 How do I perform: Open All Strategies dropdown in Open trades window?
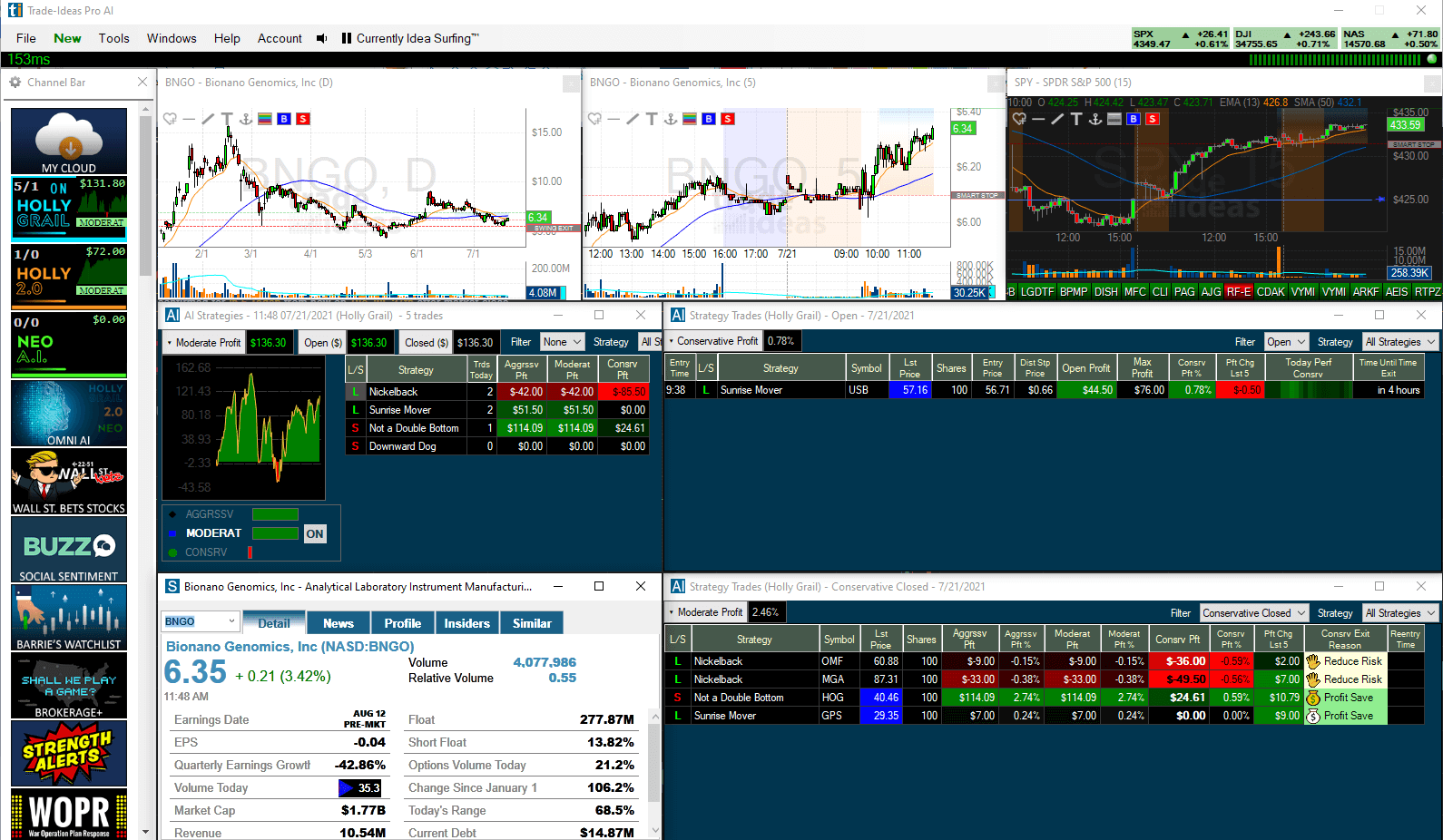(1400, 342)
